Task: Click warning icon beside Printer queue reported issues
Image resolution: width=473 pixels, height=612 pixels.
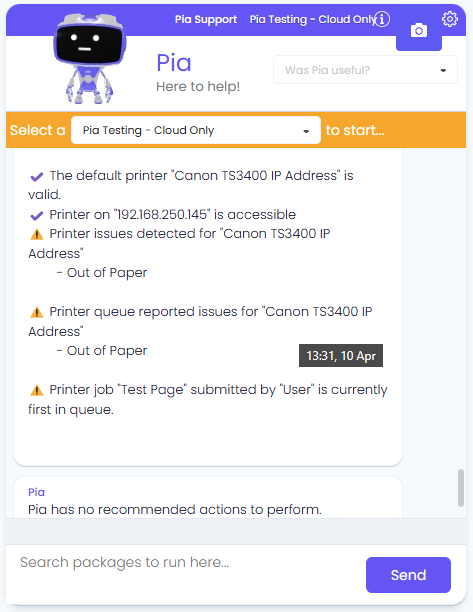Action: pos(37,312)
